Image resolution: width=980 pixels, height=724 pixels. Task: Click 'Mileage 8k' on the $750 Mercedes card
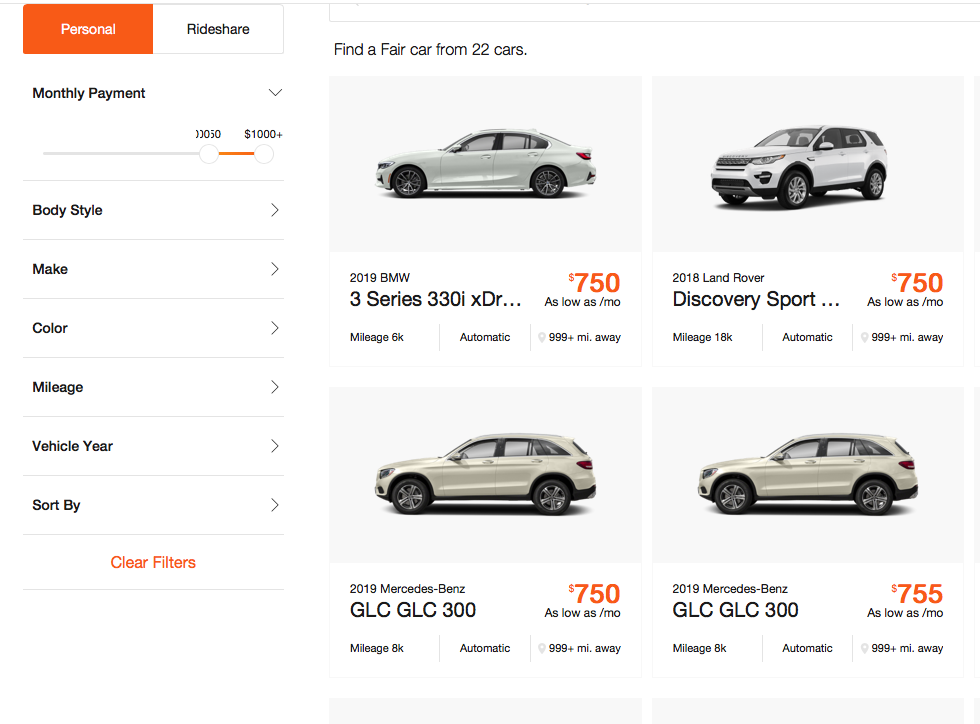(x=377, y=648)
